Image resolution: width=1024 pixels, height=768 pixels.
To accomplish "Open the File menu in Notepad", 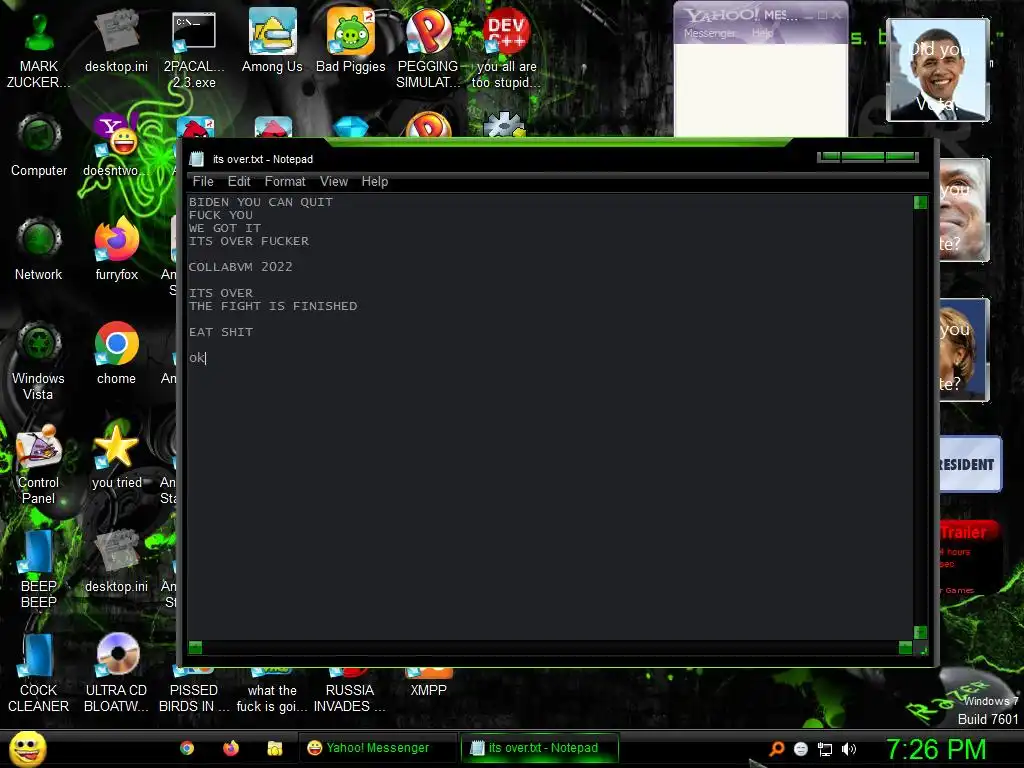I will 203,182.
